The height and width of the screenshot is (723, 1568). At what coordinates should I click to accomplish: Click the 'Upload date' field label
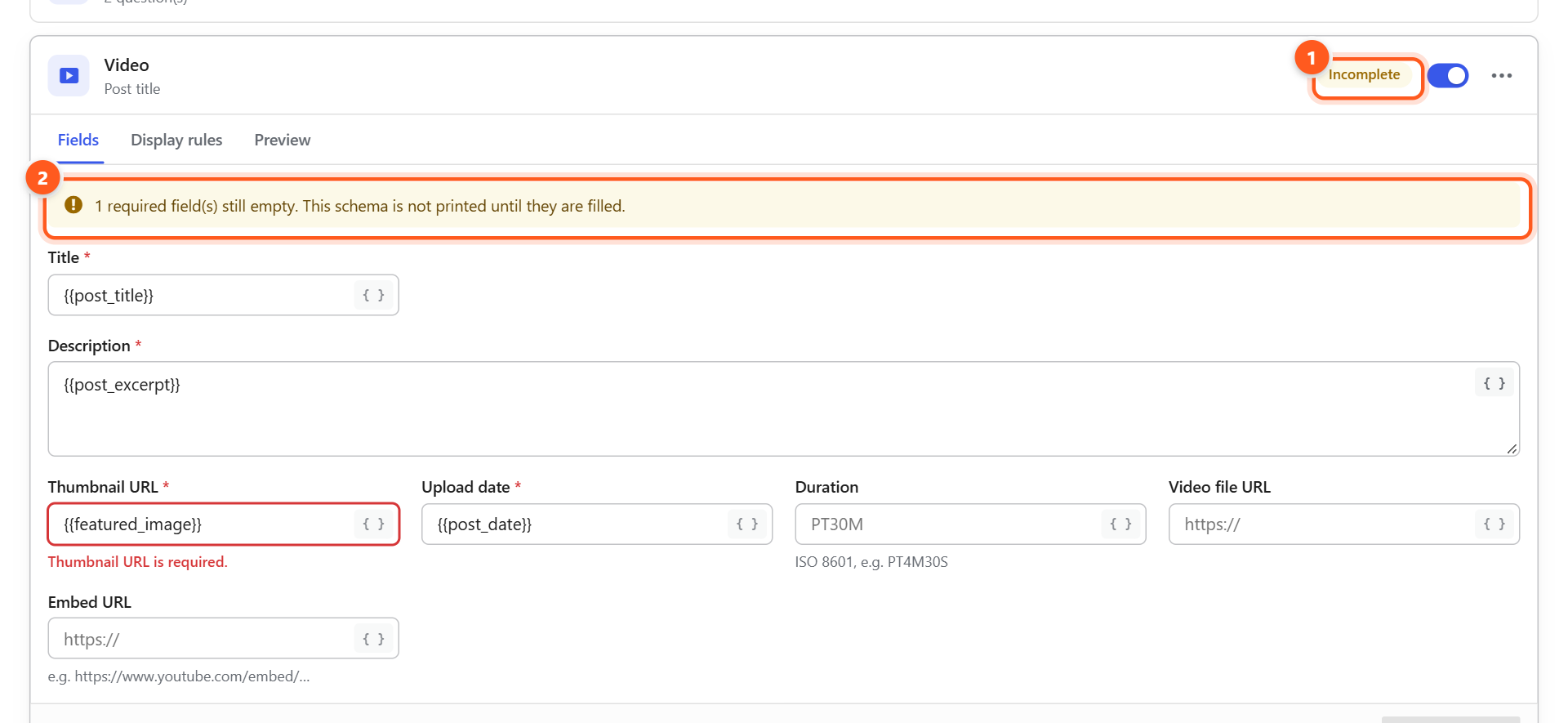coord(465,487)
